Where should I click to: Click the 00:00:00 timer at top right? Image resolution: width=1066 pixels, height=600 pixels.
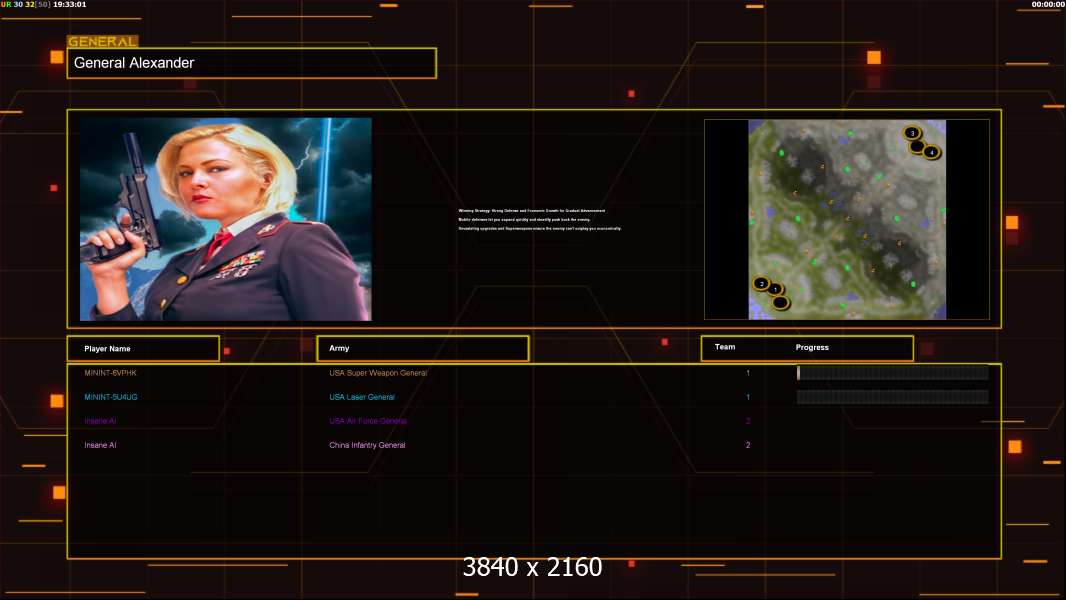(x=1048, y=4)
